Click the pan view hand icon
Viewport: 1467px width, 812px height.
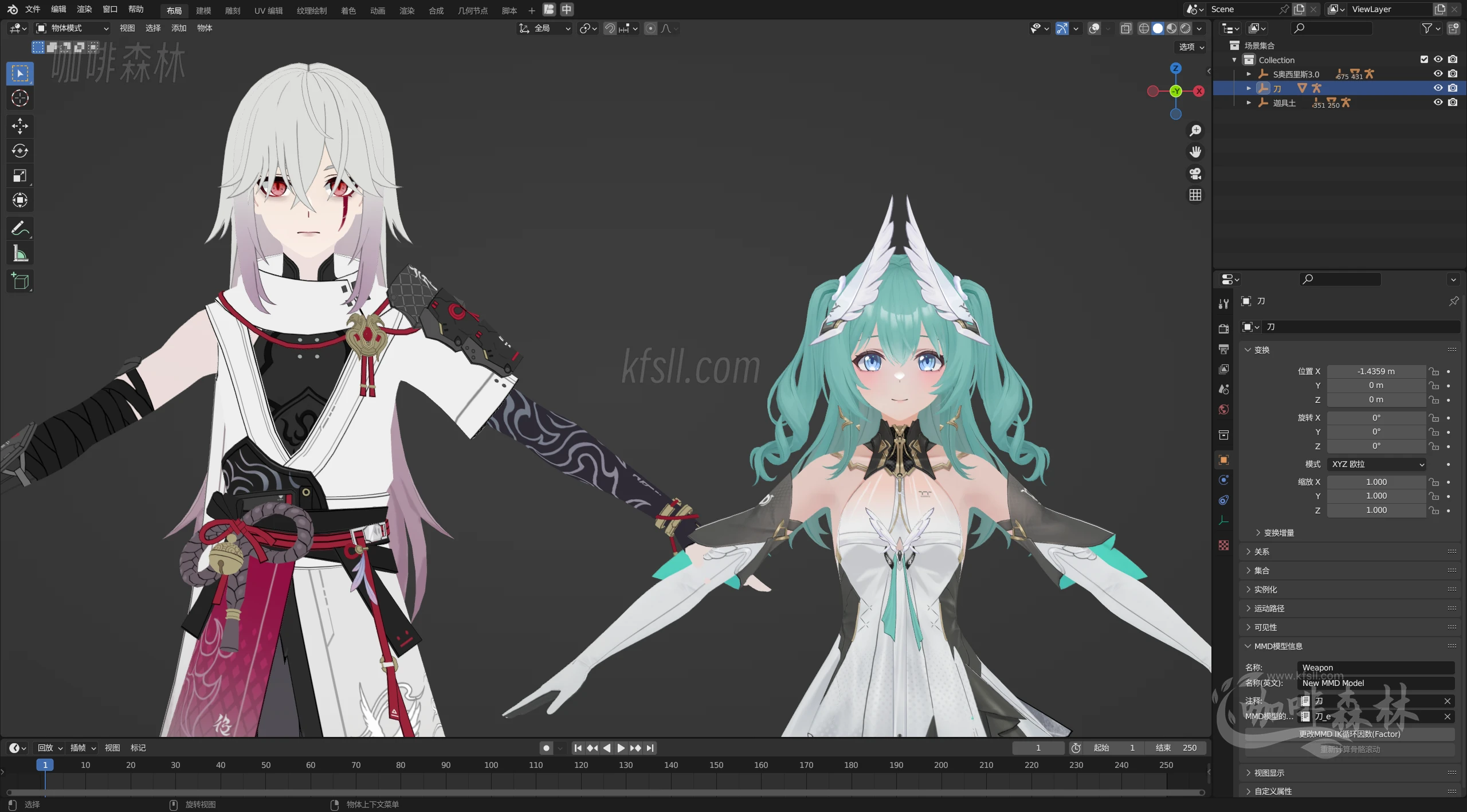click(1195, 152)
